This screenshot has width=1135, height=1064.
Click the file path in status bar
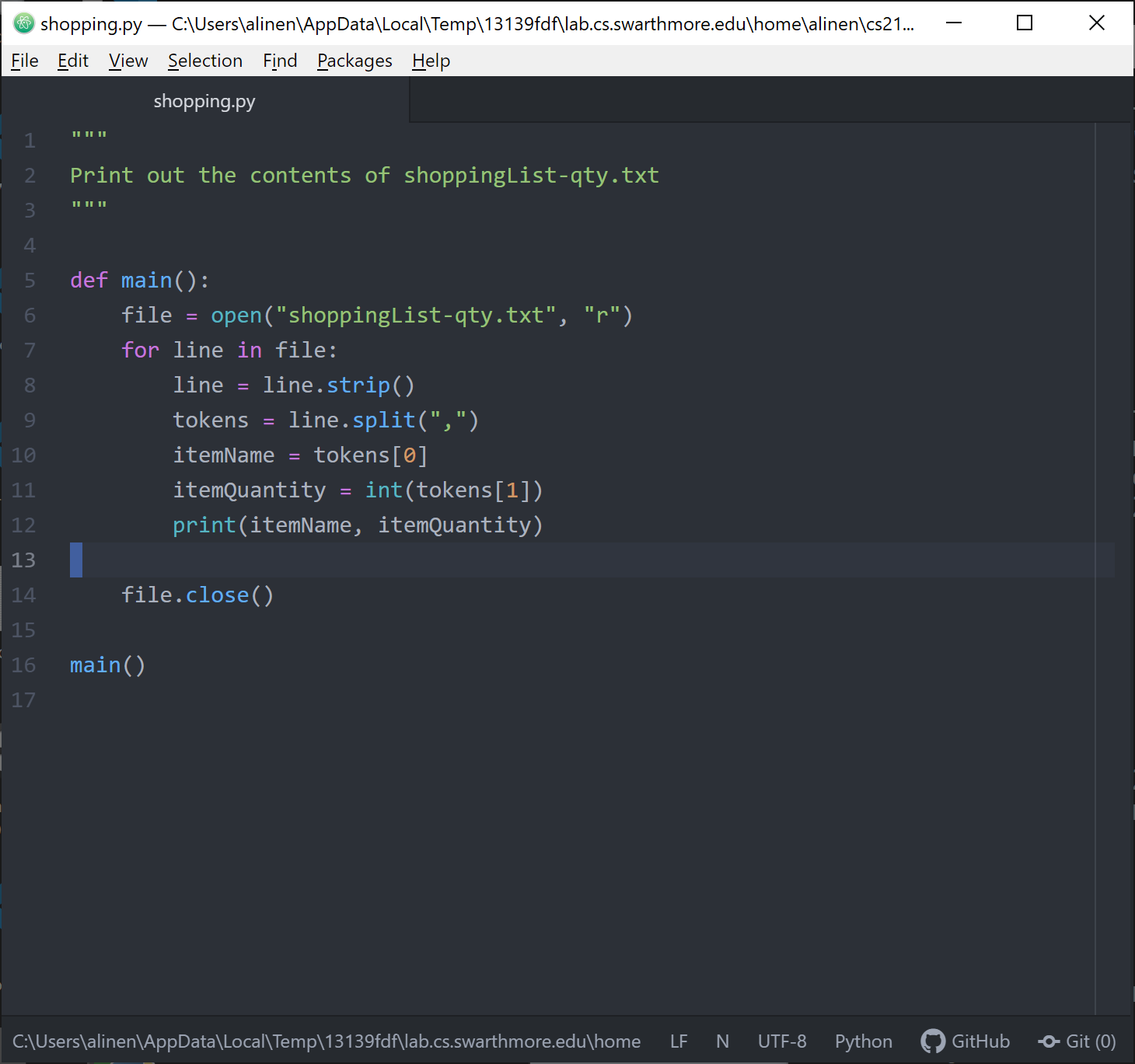click(327, 1041)
